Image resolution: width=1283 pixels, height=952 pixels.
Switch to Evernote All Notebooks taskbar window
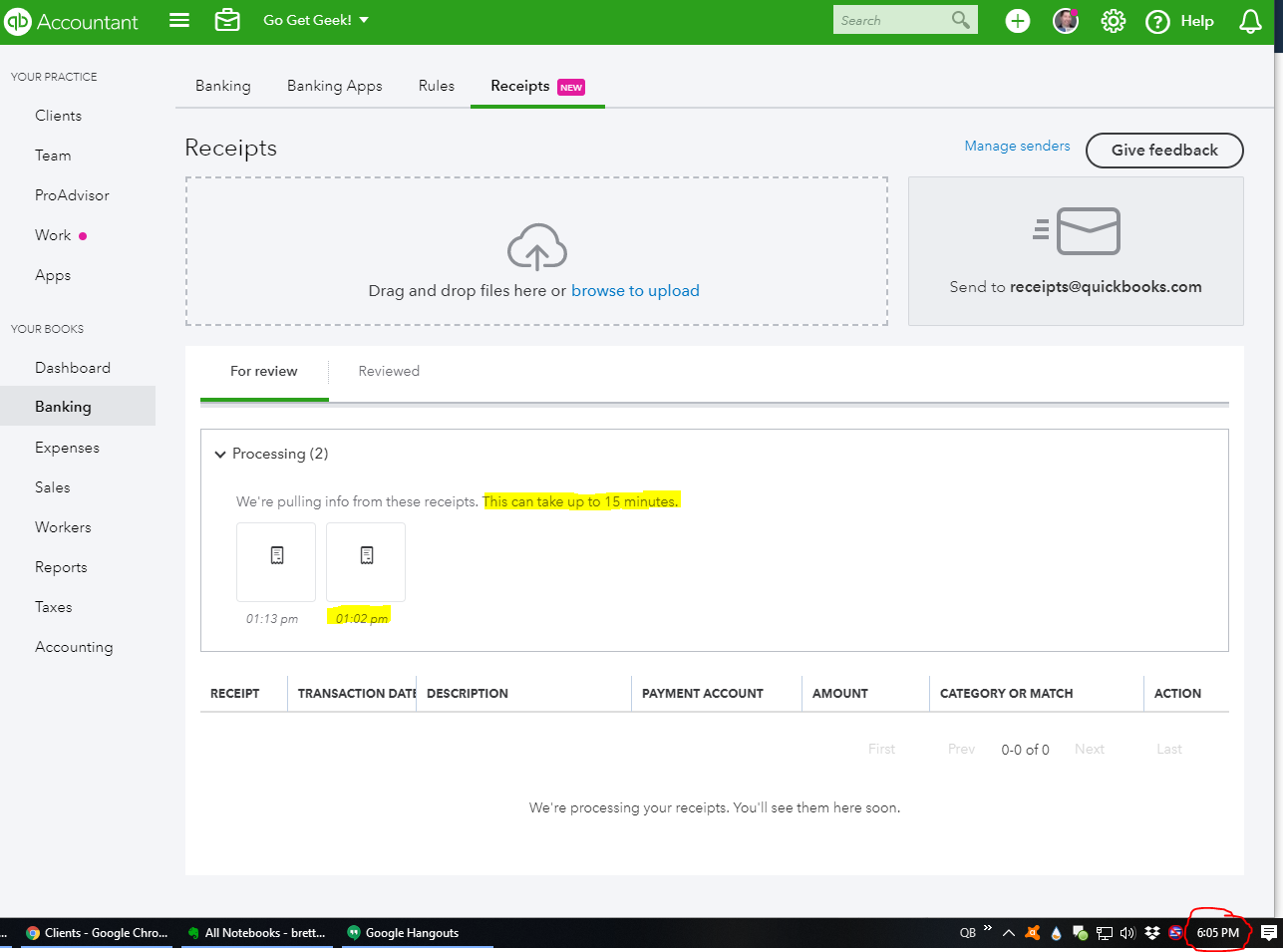257,933
